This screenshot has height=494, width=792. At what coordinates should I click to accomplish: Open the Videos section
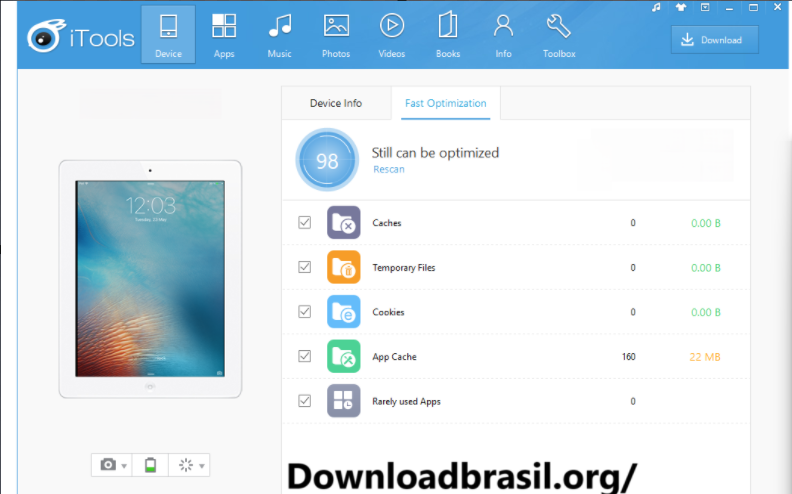391,34
